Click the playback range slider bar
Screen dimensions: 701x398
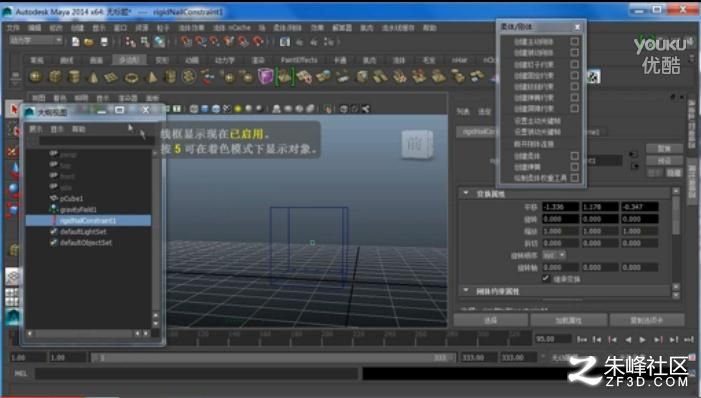[x=273, y=358]
